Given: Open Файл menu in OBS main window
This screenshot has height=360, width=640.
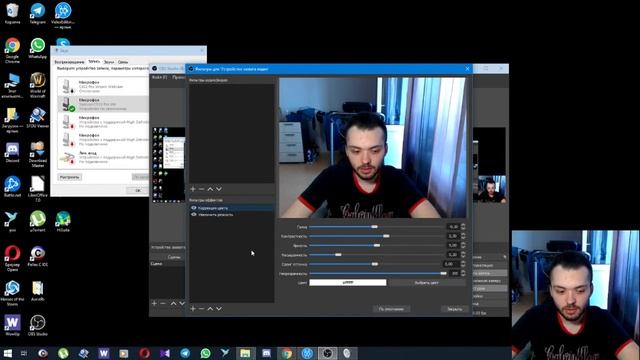Looking at the screenshot, I should (x=160, y=77).
